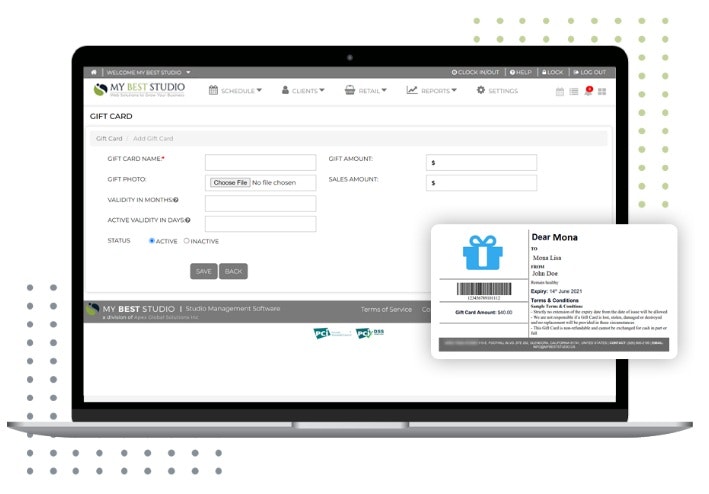This screenshot has height=494, width=709.
Task: Click the home icon in top bar
Action: pos(94,72)
